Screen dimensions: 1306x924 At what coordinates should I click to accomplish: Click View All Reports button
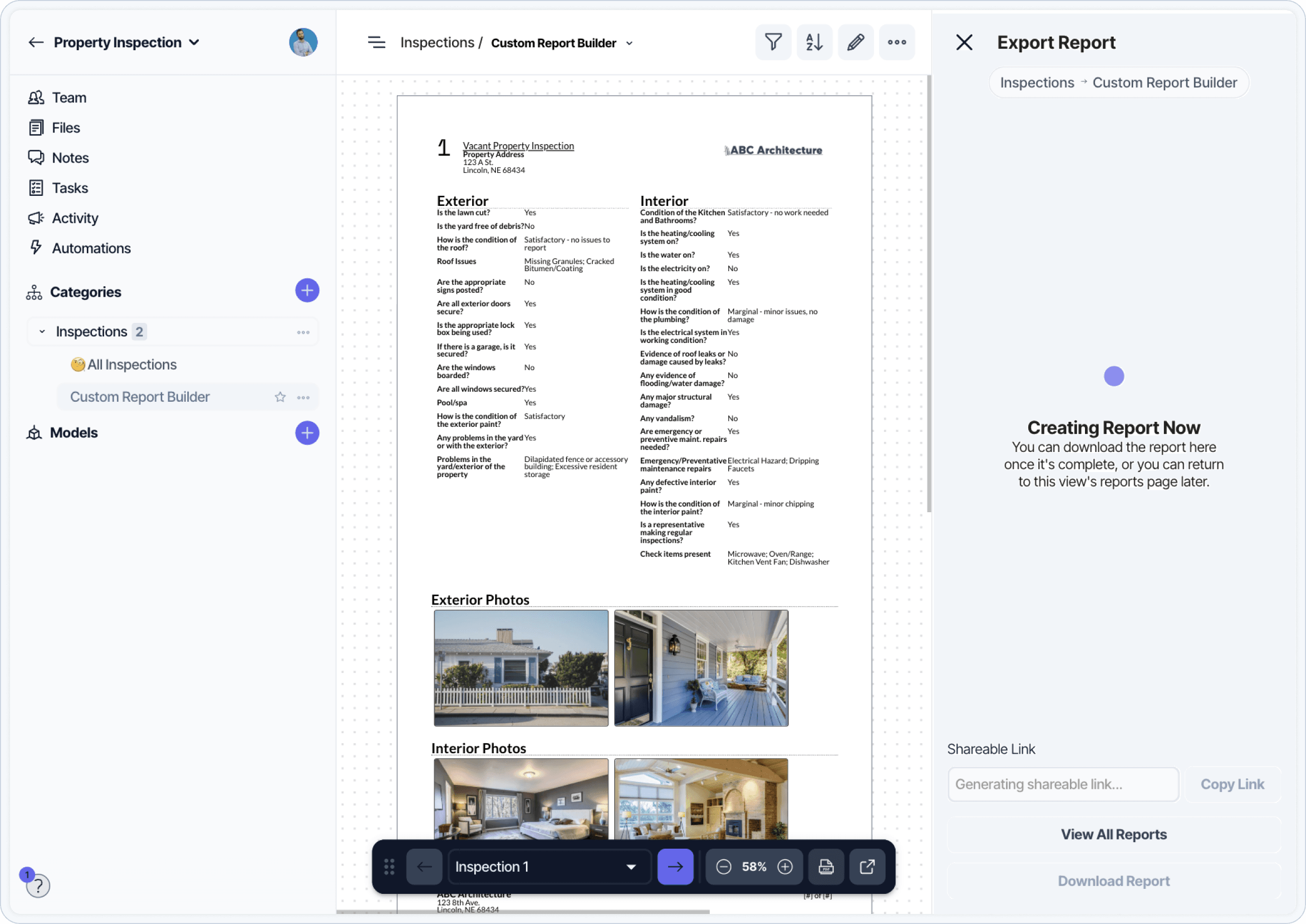(1113, 834)
